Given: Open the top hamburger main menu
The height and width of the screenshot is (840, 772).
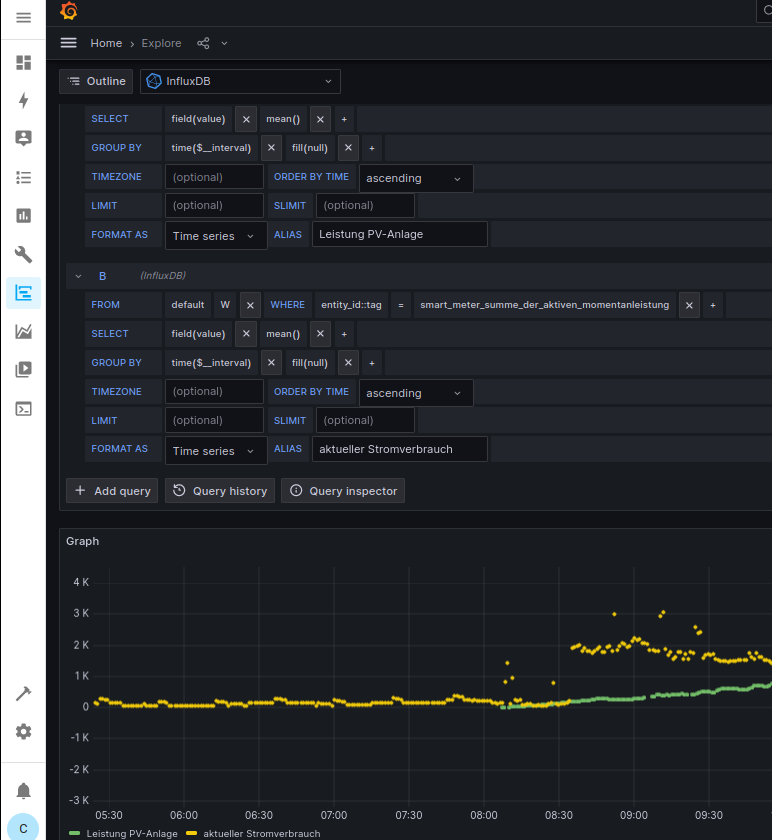Looking at the screenshot, I should click(x=24, y=18).
